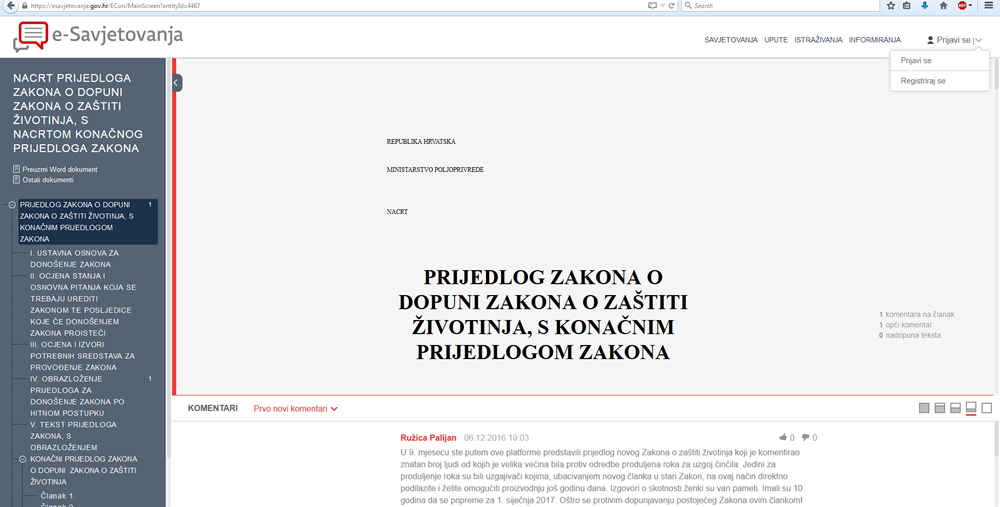Click the browser home icon
The height and width of the screenshot is (507, 1000).
(942, 6)
